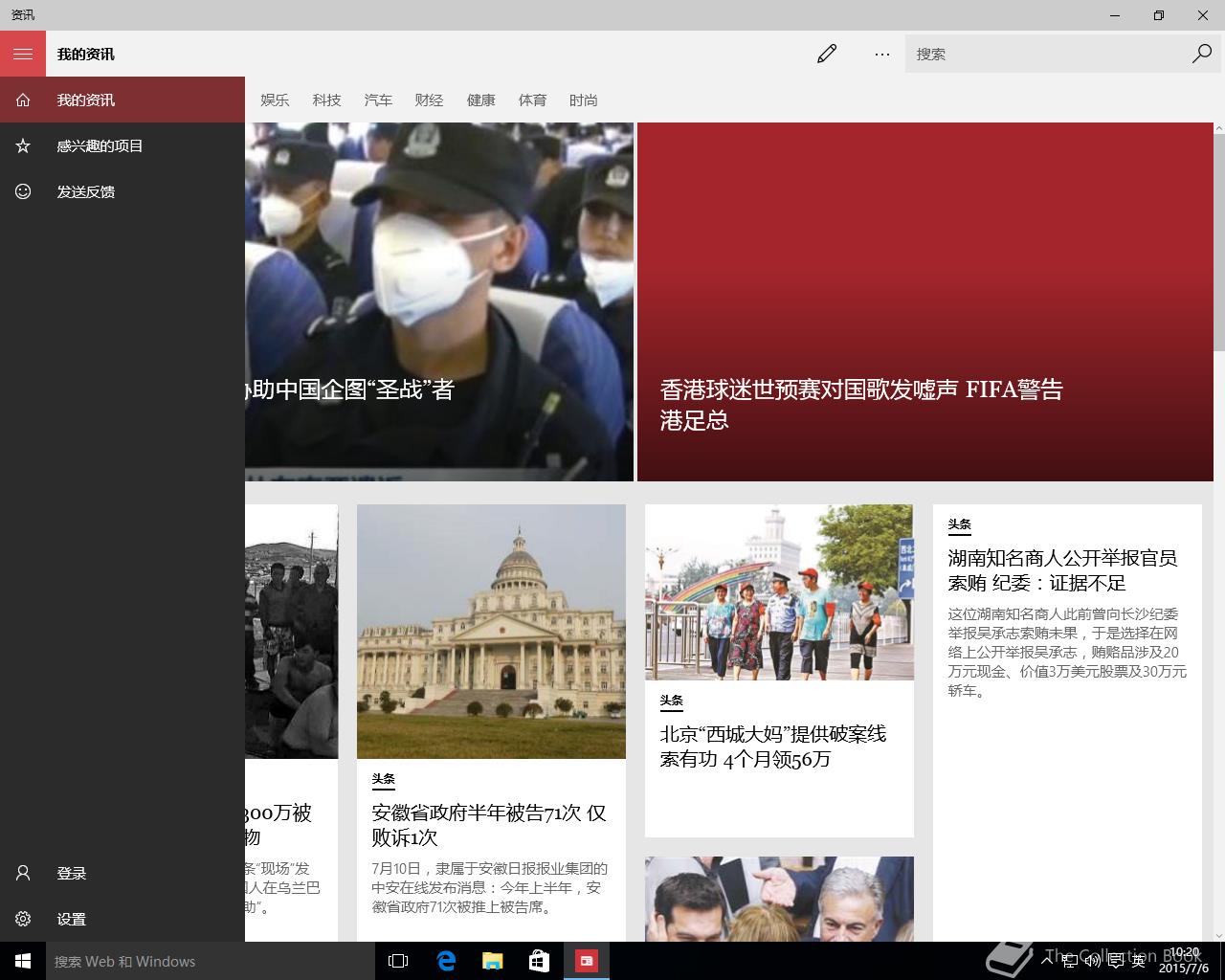The image size is (1225, 980).
Task: Click the smiley feedback icon
Action: [23, 191]
